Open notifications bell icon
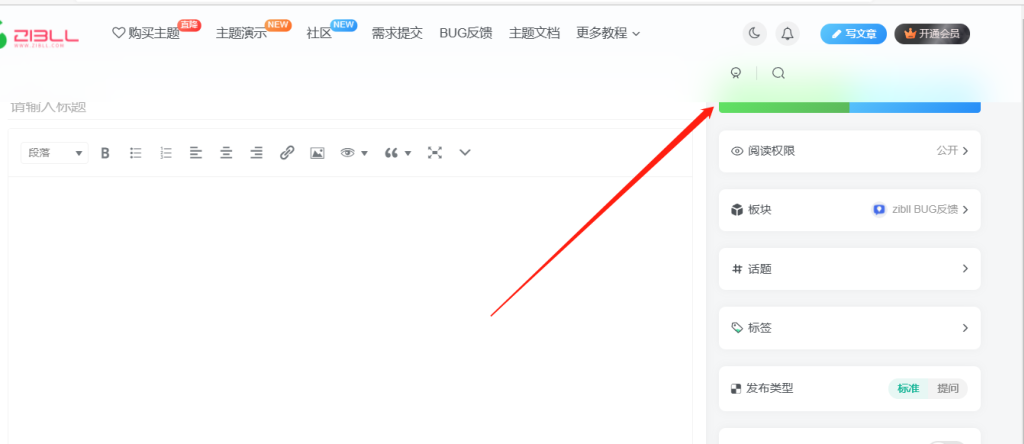Viewport: 1024px width, 444px height. pyautogui.click(x=788, y=33)
